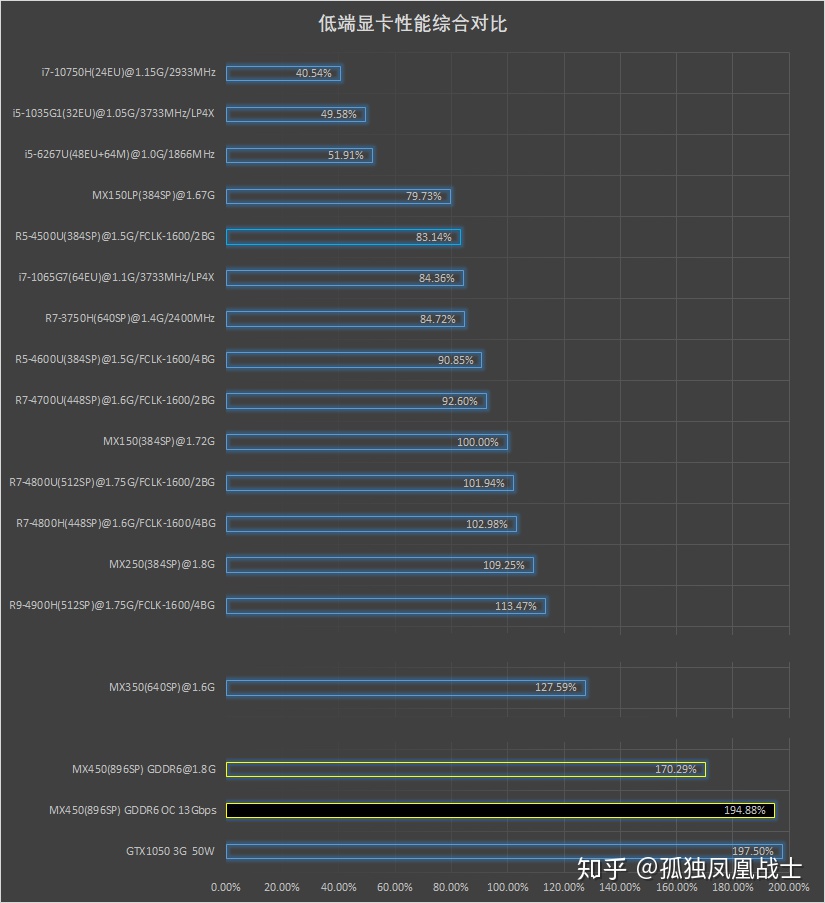The height and width of the screenshot is (903, 825).
Task: Select the R7-4800U bar showing 101.94%
Action: (370, 483)
